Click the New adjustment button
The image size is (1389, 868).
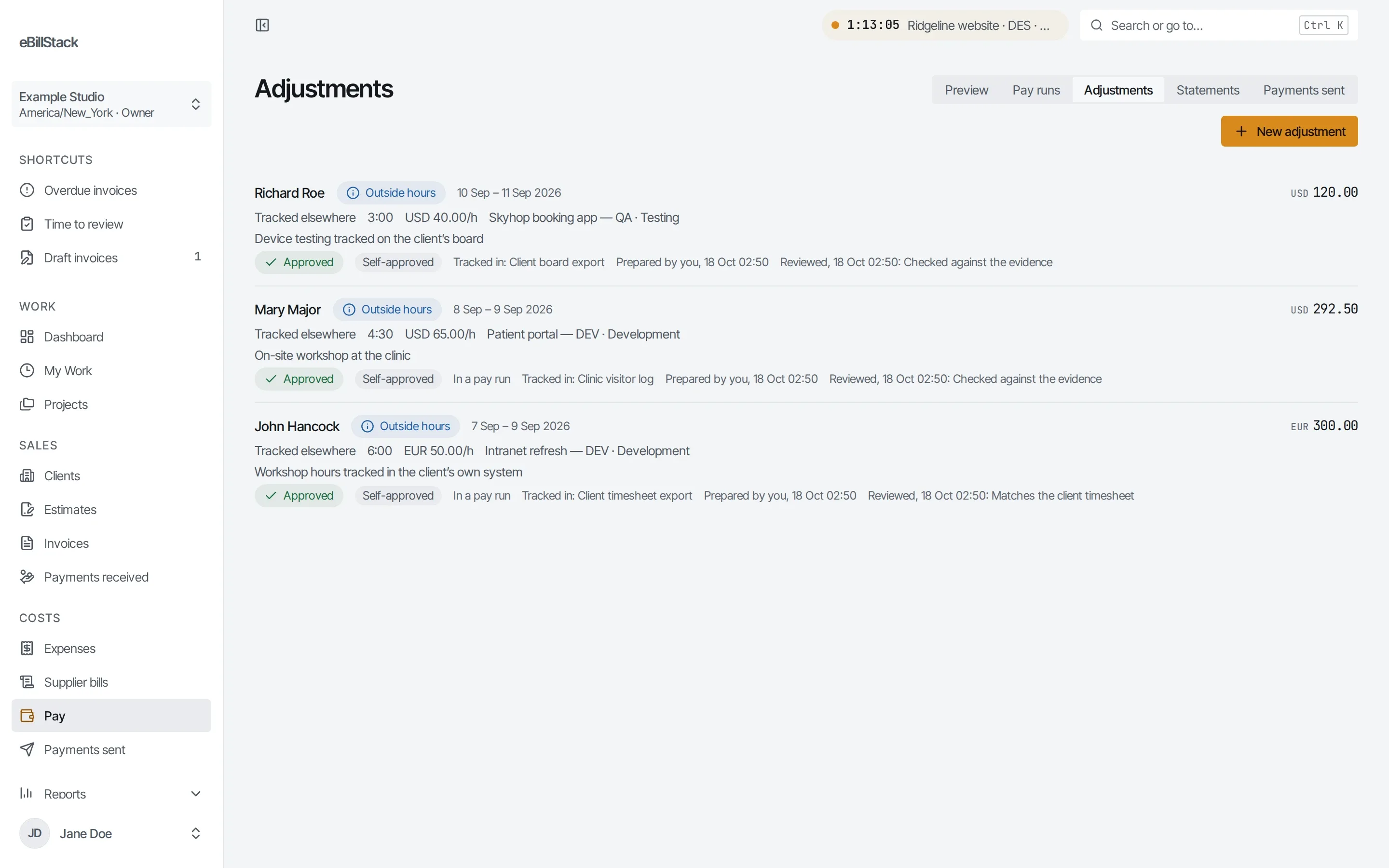point(1289,132)
